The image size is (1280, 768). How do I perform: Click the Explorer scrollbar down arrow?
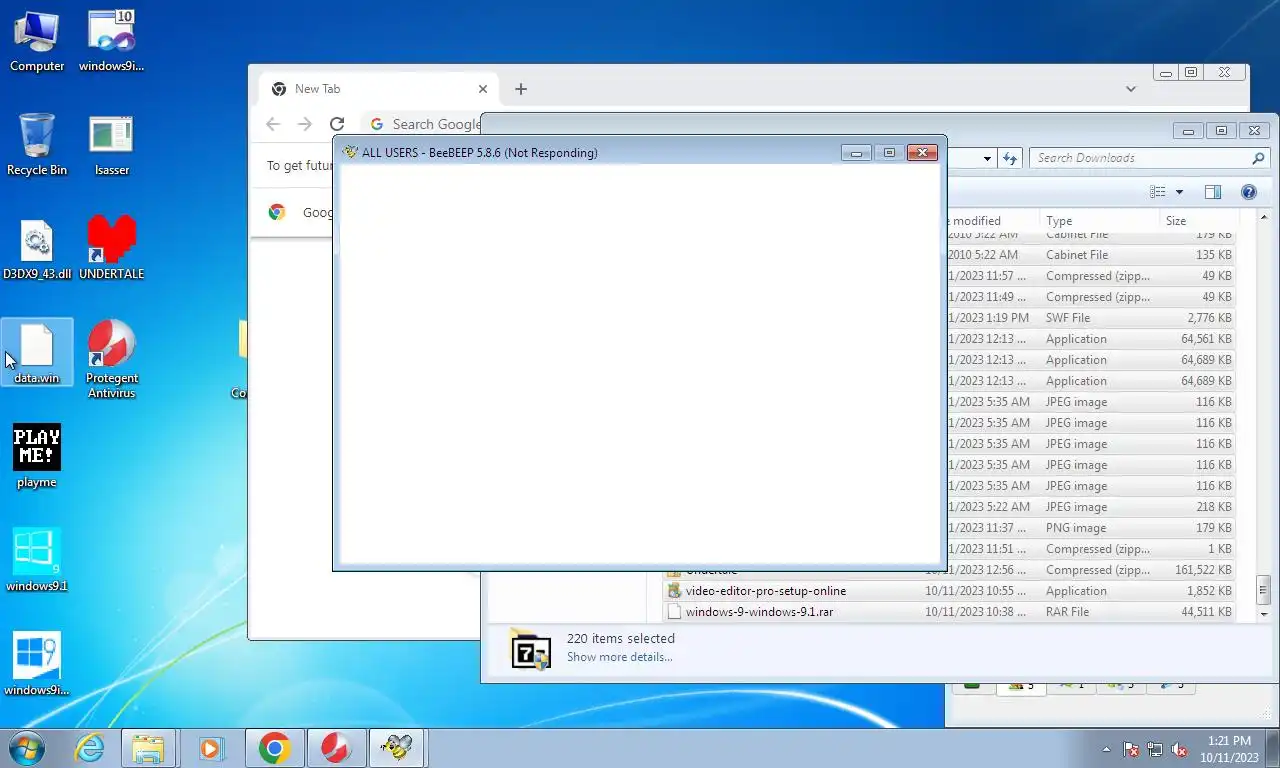pyautogui.click(x=1264, y=613)
